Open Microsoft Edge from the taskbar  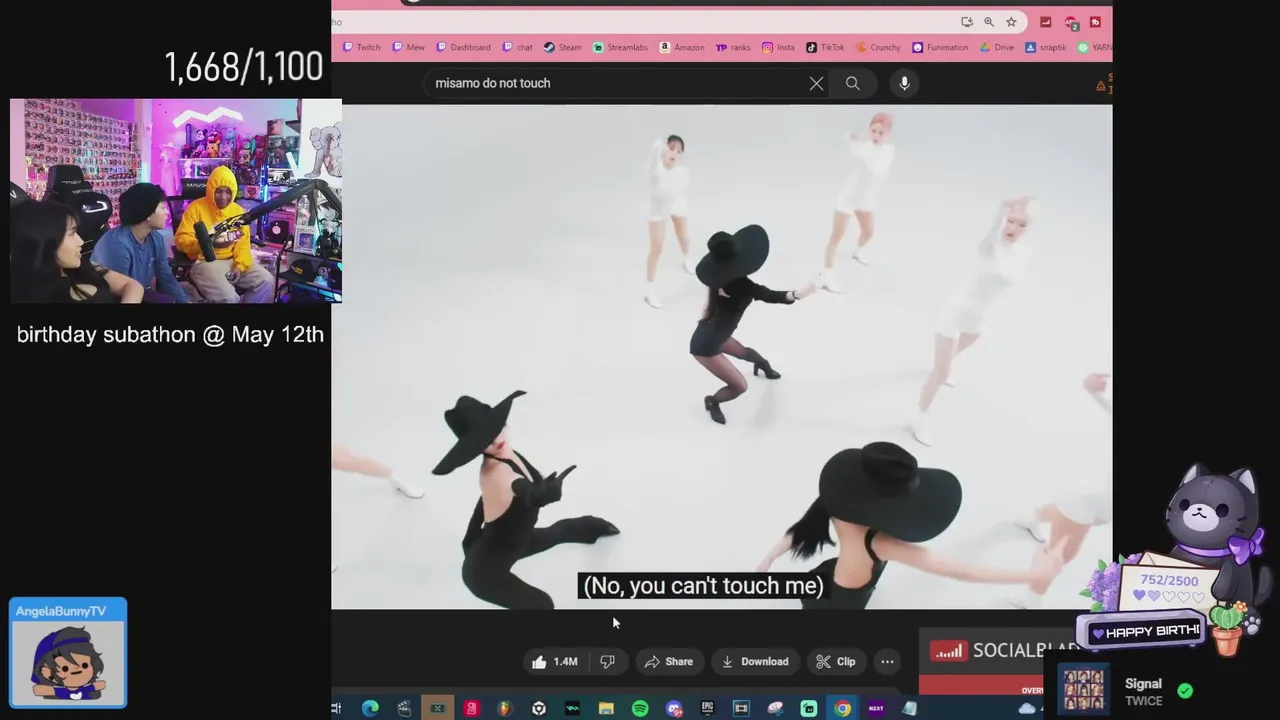[x=370, y=708]
